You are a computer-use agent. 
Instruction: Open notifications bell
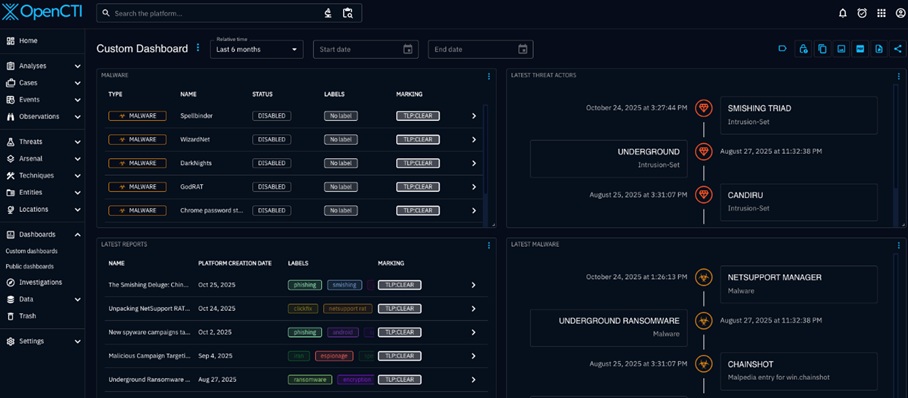(843, 13)
